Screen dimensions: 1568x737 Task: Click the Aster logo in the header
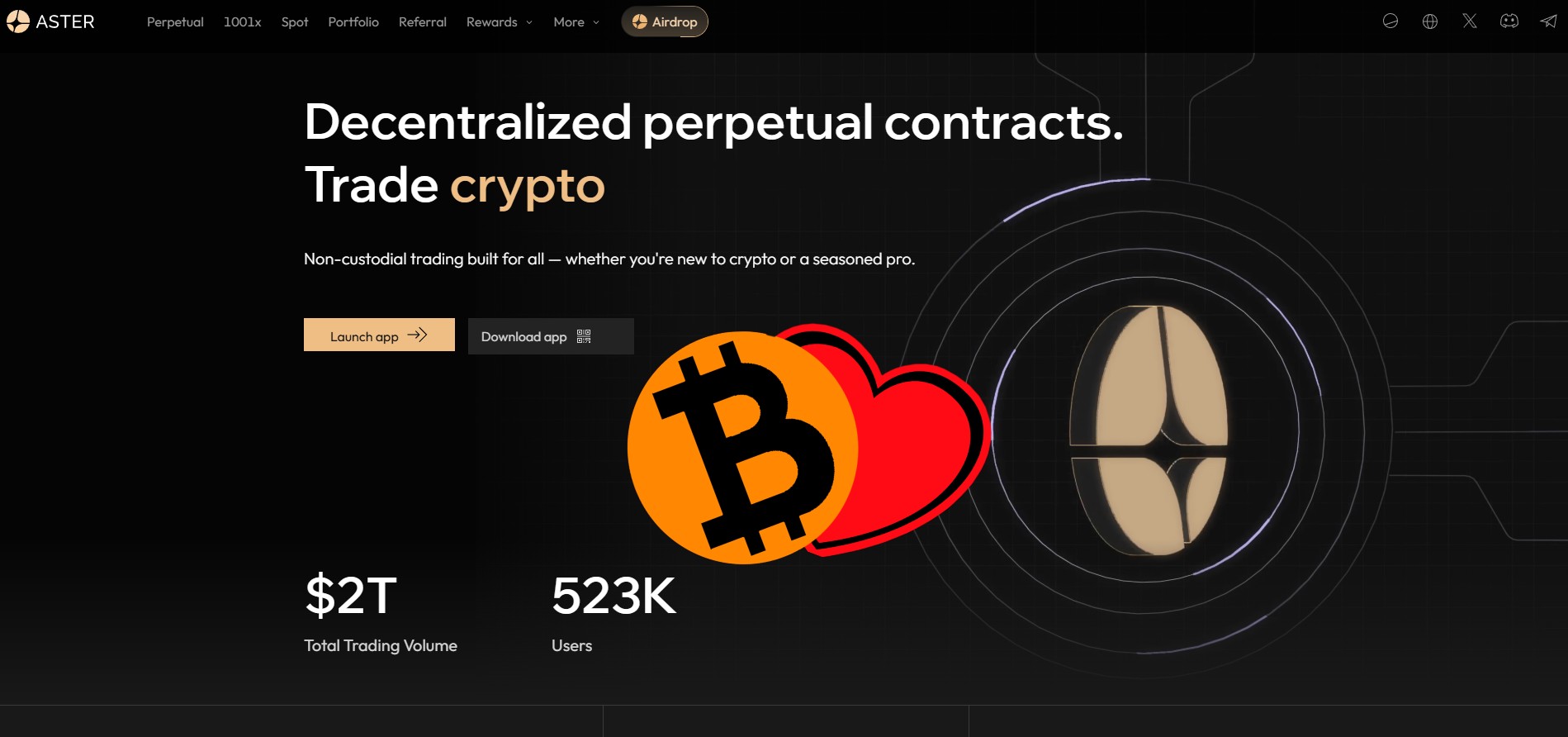click(50, 21)
